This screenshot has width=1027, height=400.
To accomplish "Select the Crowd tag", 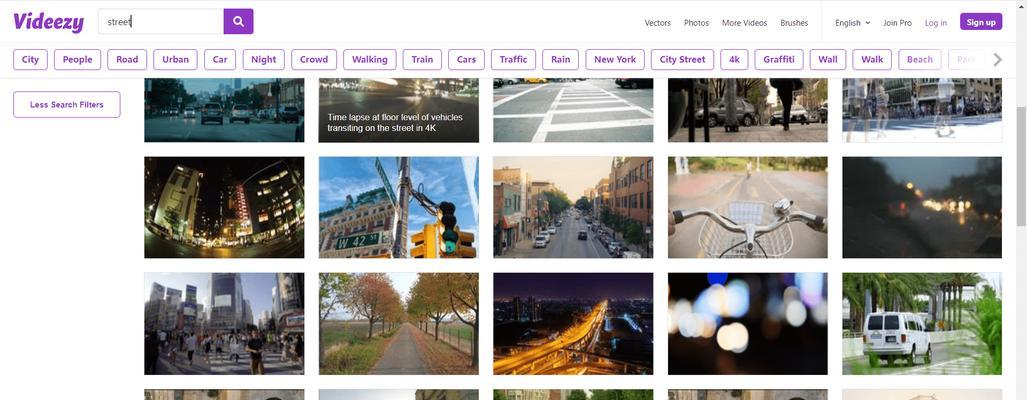I will click(314, 60).
